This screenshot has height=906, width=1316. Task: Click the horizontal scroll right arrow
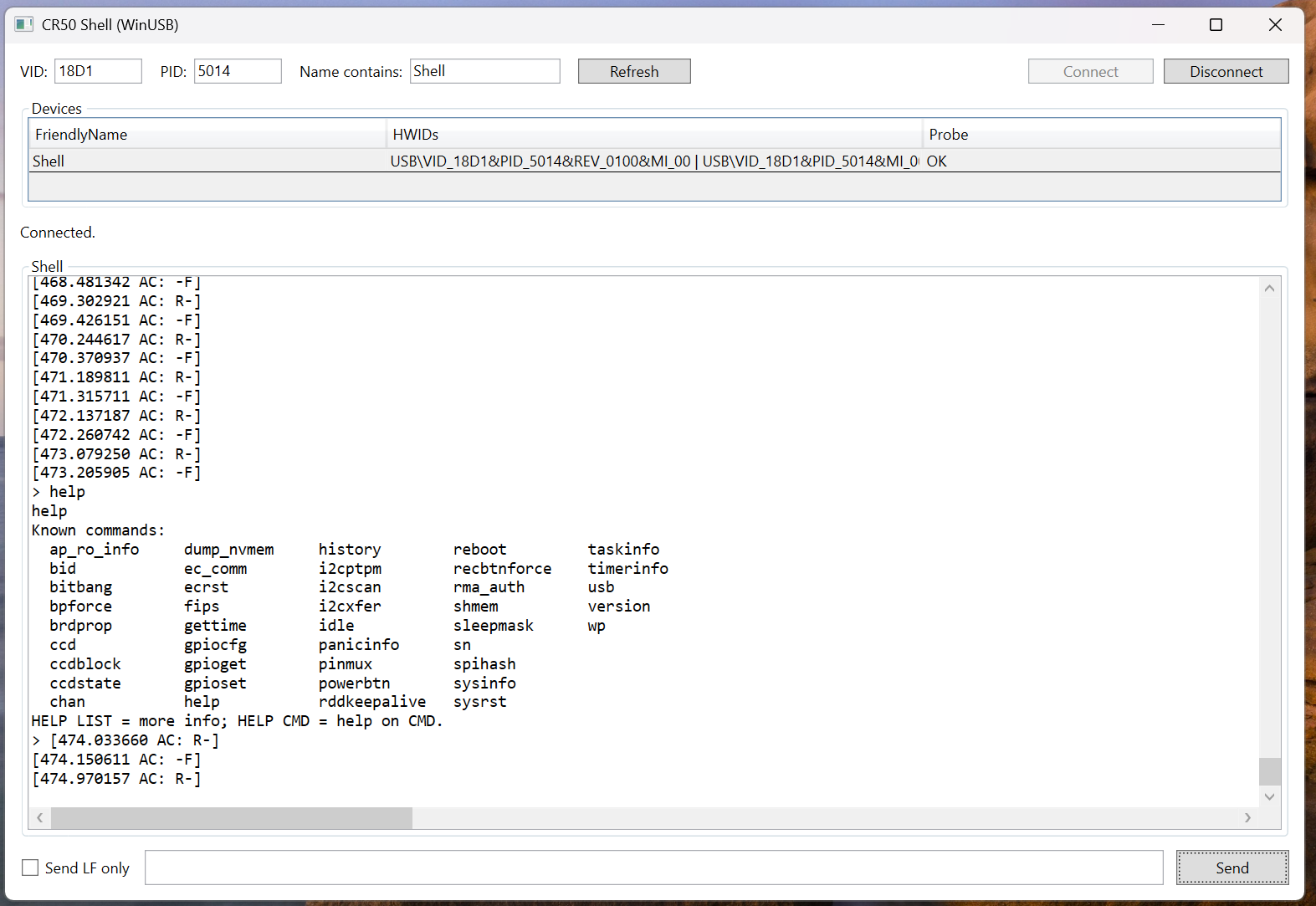click(x=1247, y=817)
